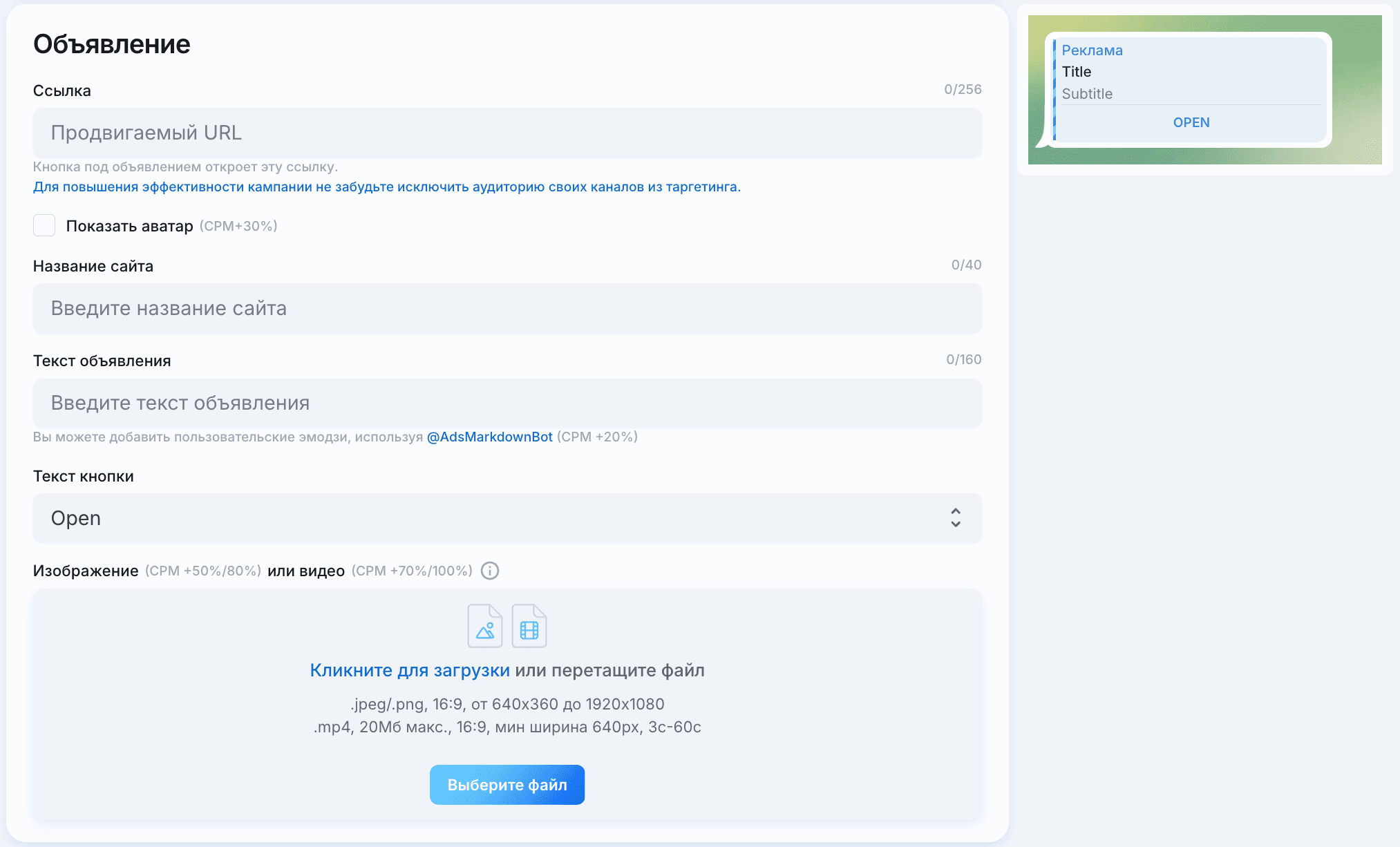The image size is (1400, 847).
Task: Enable the Показать аватар checkbox
Action: tap(44, 225)
